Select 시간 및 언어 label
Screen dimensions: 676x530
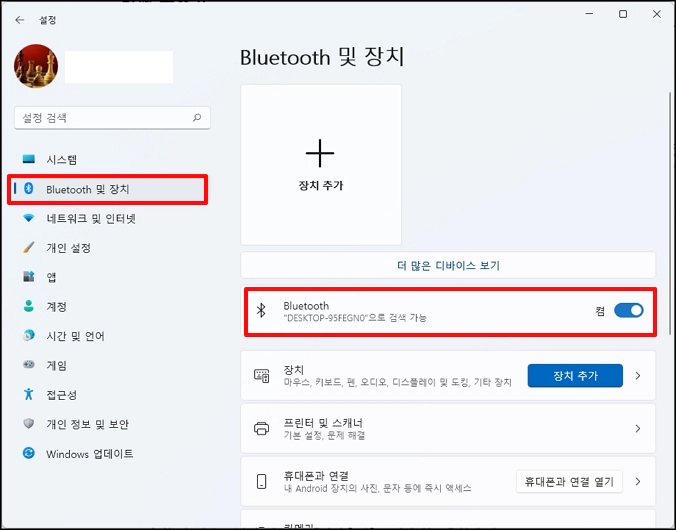[x=75, y=336]
